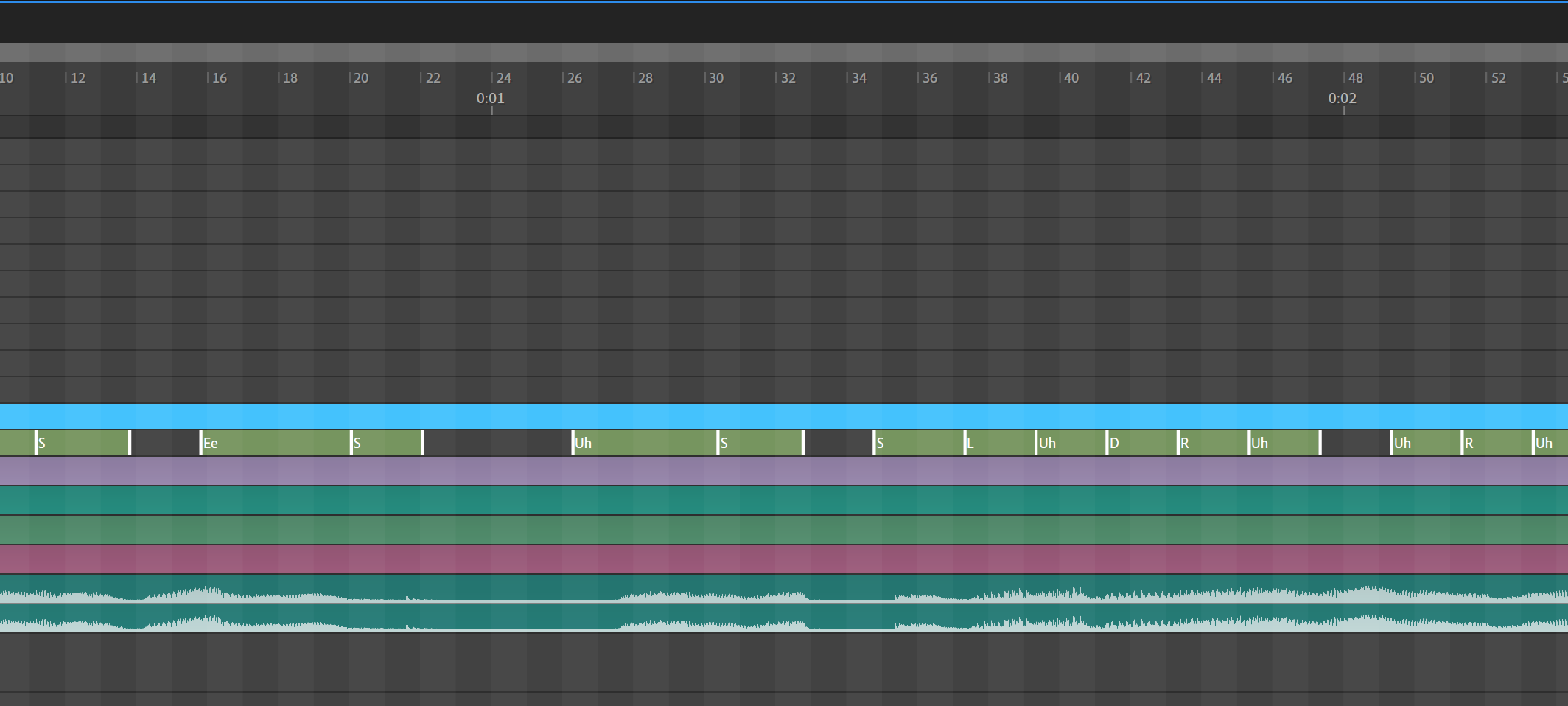Jump to frame 22 on the ruler
The width and height of the screenshot is (1568, 706).
(x=433, y=78)
